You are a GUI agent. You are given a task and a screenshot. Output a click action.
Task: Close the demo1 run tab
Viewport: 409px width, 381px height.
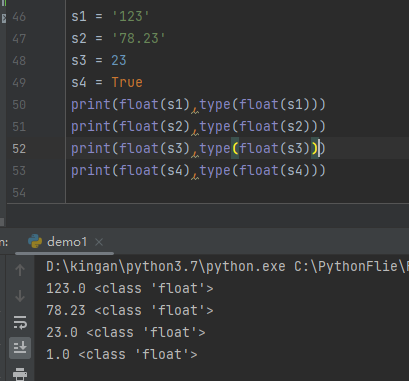click(x=99, y=242)
